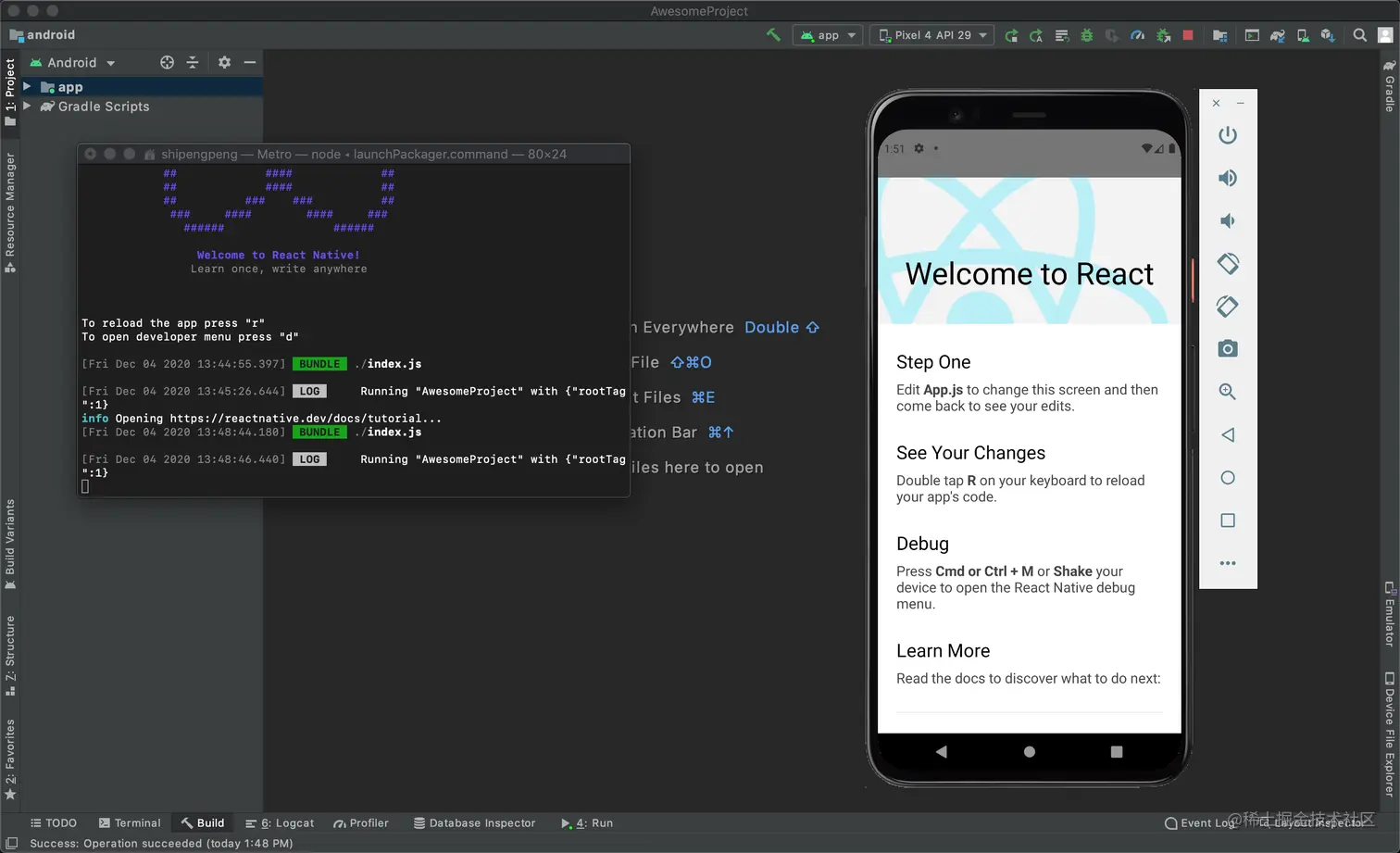Open Project Structure toolbar icon

point(1220,35)
